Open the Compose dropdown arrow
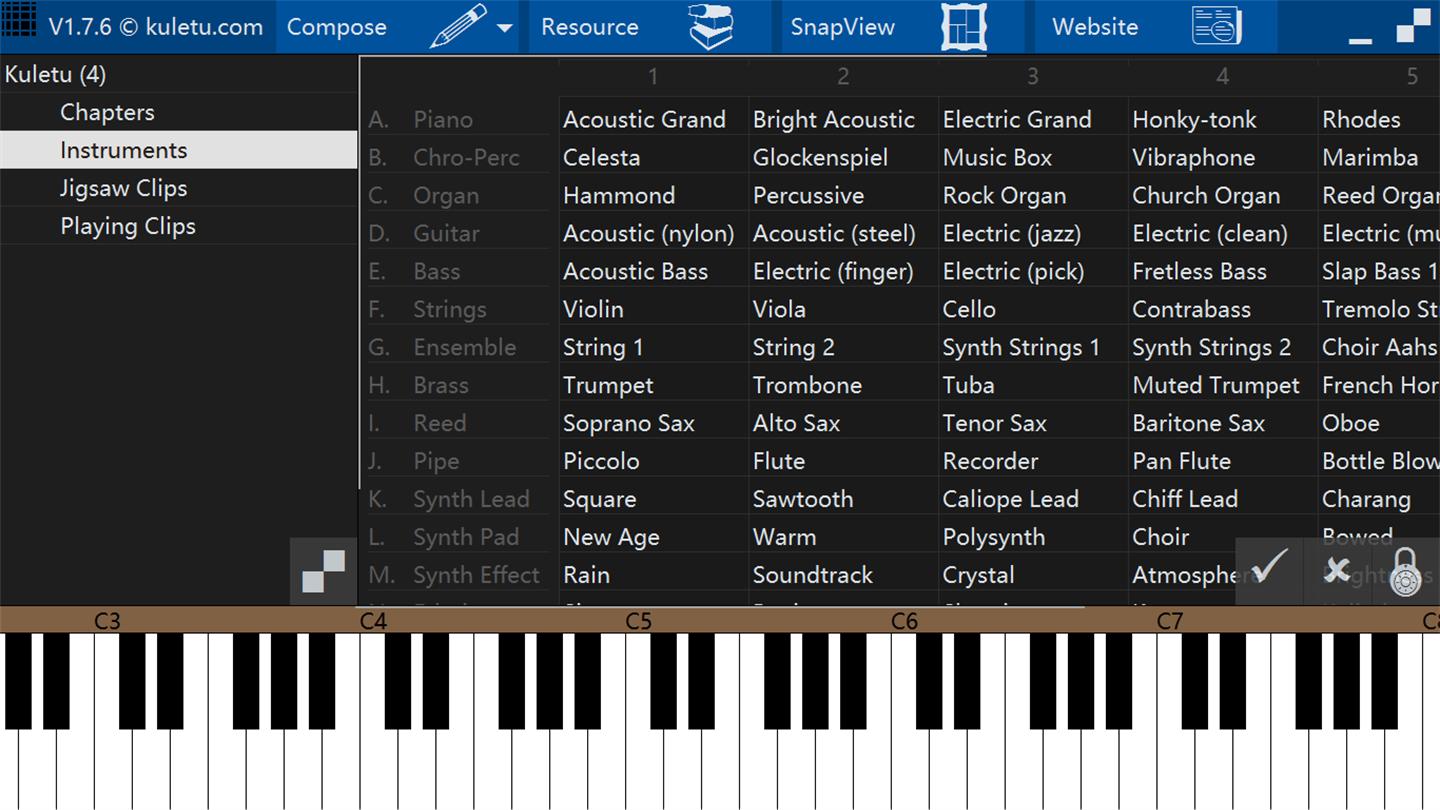Viewport: 1440px width, 810px height. [505, 28]
